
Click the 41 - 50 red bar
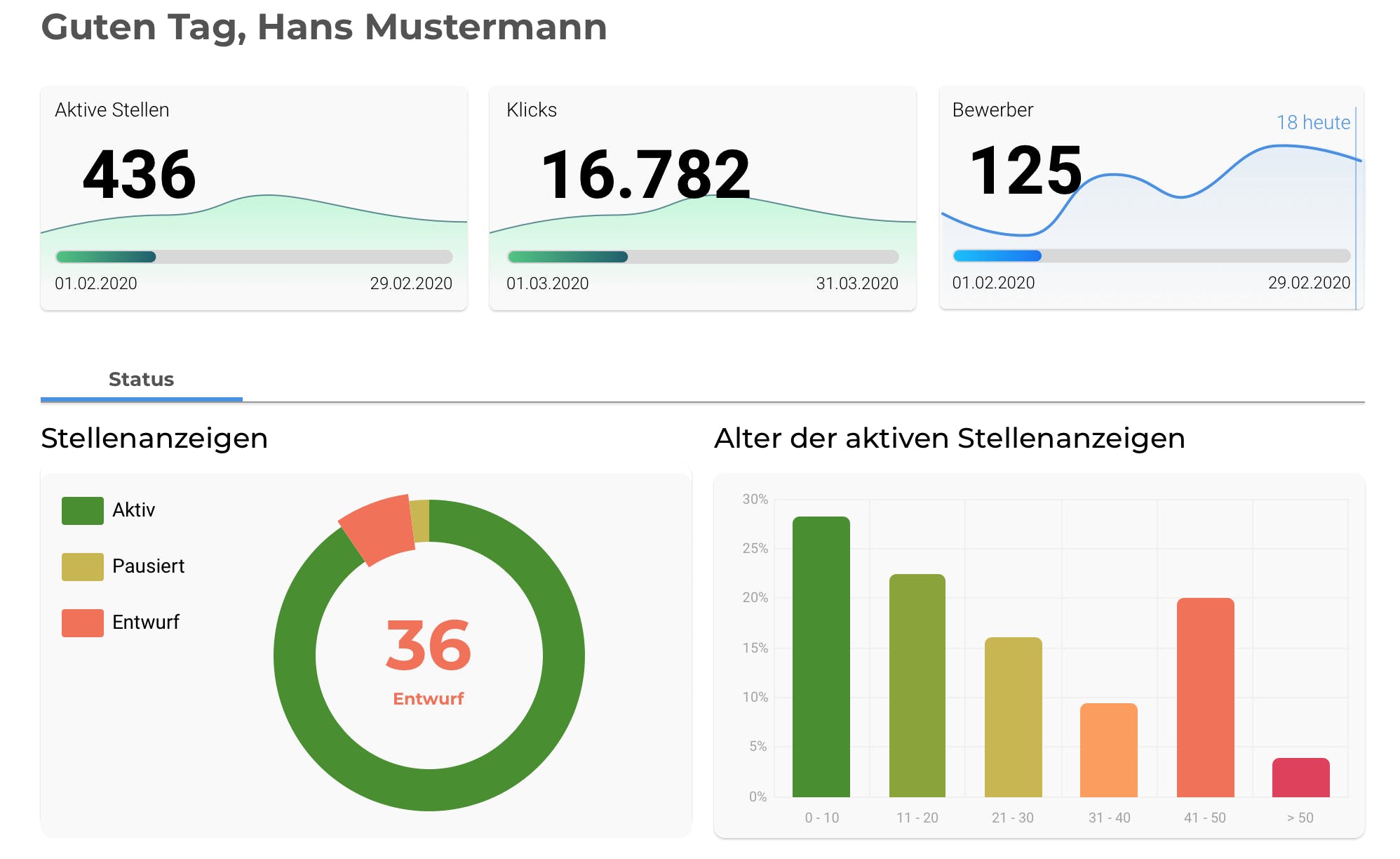point(1204,697)
